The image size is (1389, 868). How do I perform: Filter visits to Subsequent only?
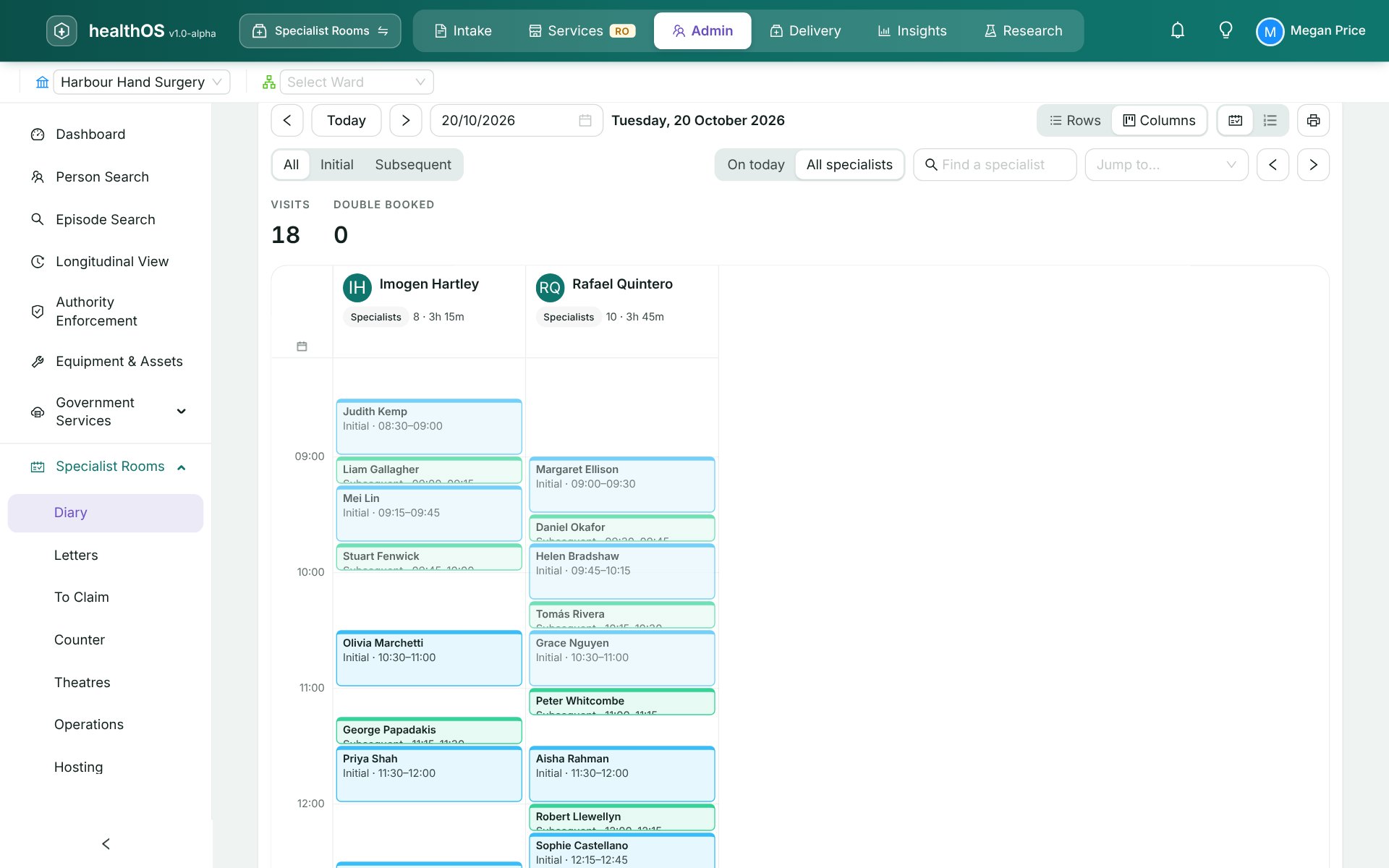click(413, 165)
